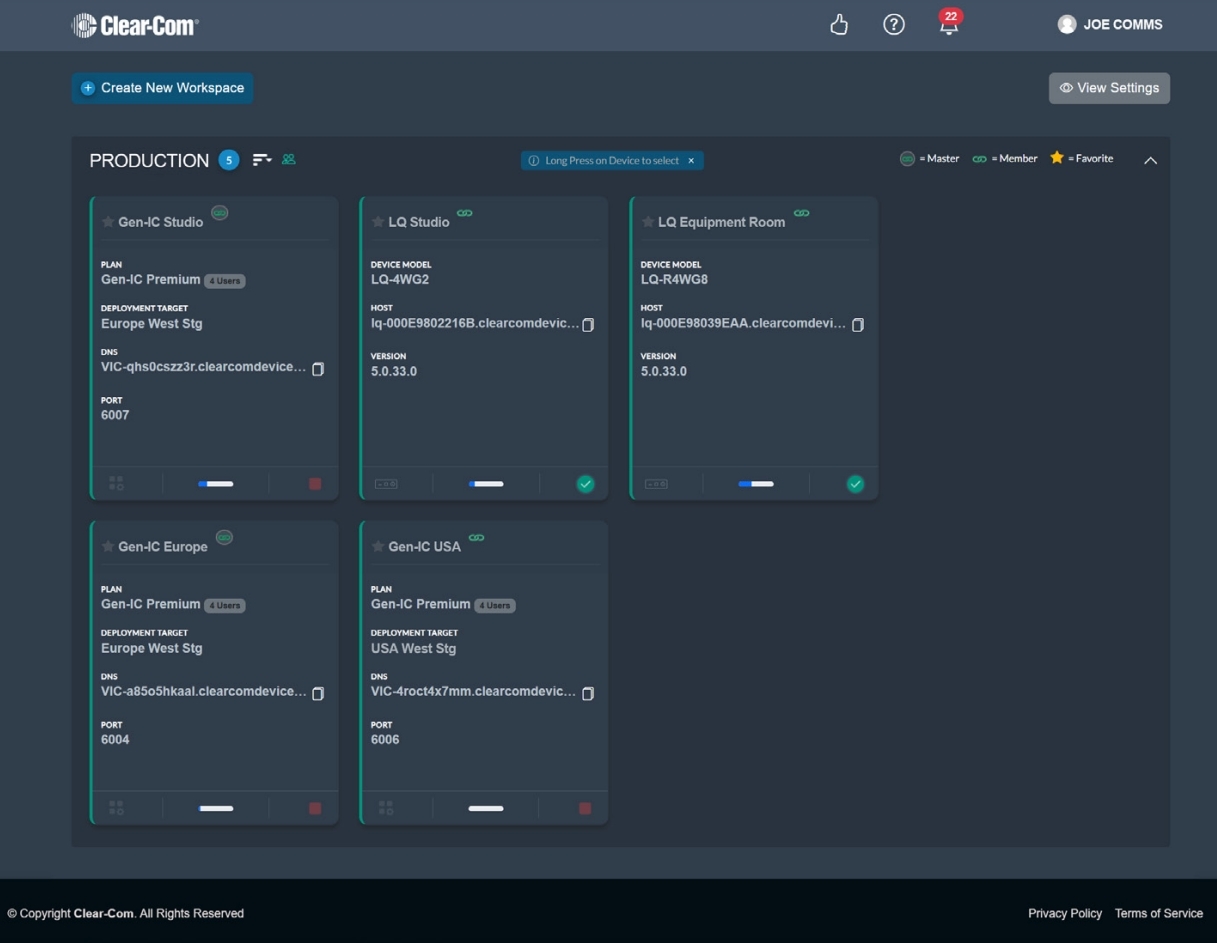
Task: Click the USA West Stg deployment target
Action: pos(413,648)
